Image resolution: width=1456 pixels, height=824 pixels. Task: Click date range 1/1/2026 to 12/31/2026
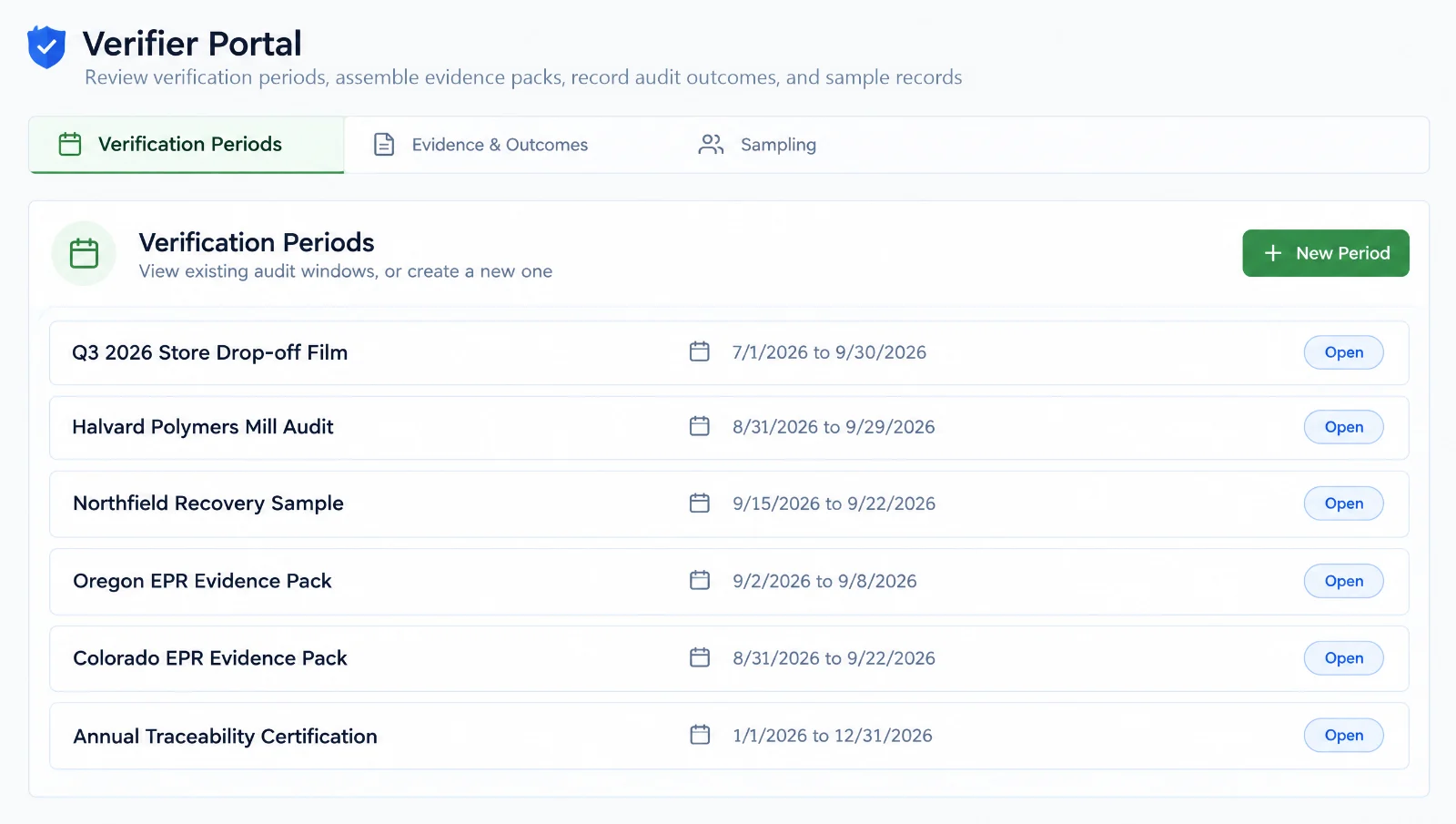[x=833, y=736]
